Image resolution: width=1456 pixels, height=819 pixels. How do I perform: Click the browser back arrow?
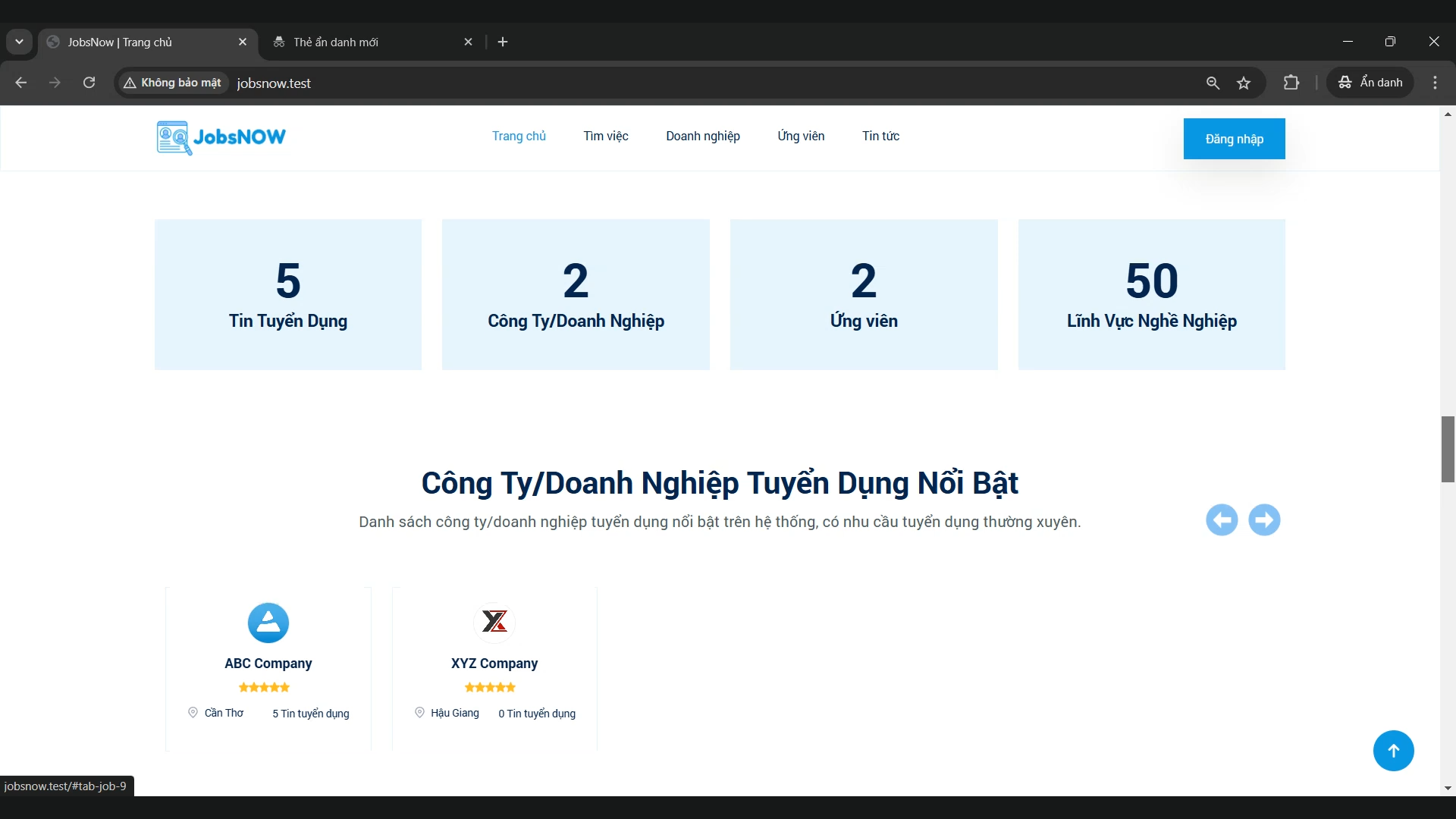tap(21, 83)
